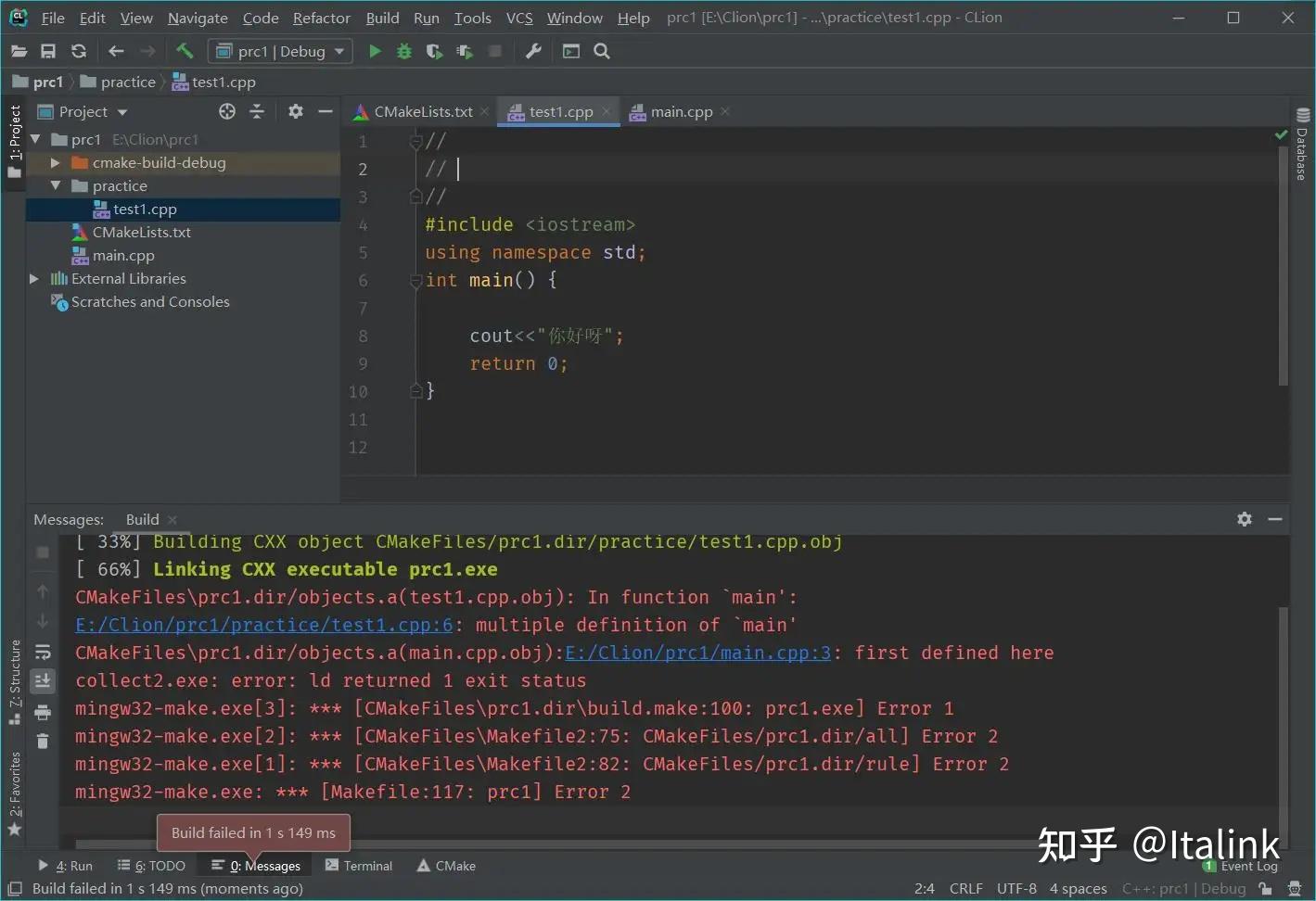Locate the opened file in Project panel
Image resolution: width=1316 pixels, height=901 pixels.
coord(227,112)
